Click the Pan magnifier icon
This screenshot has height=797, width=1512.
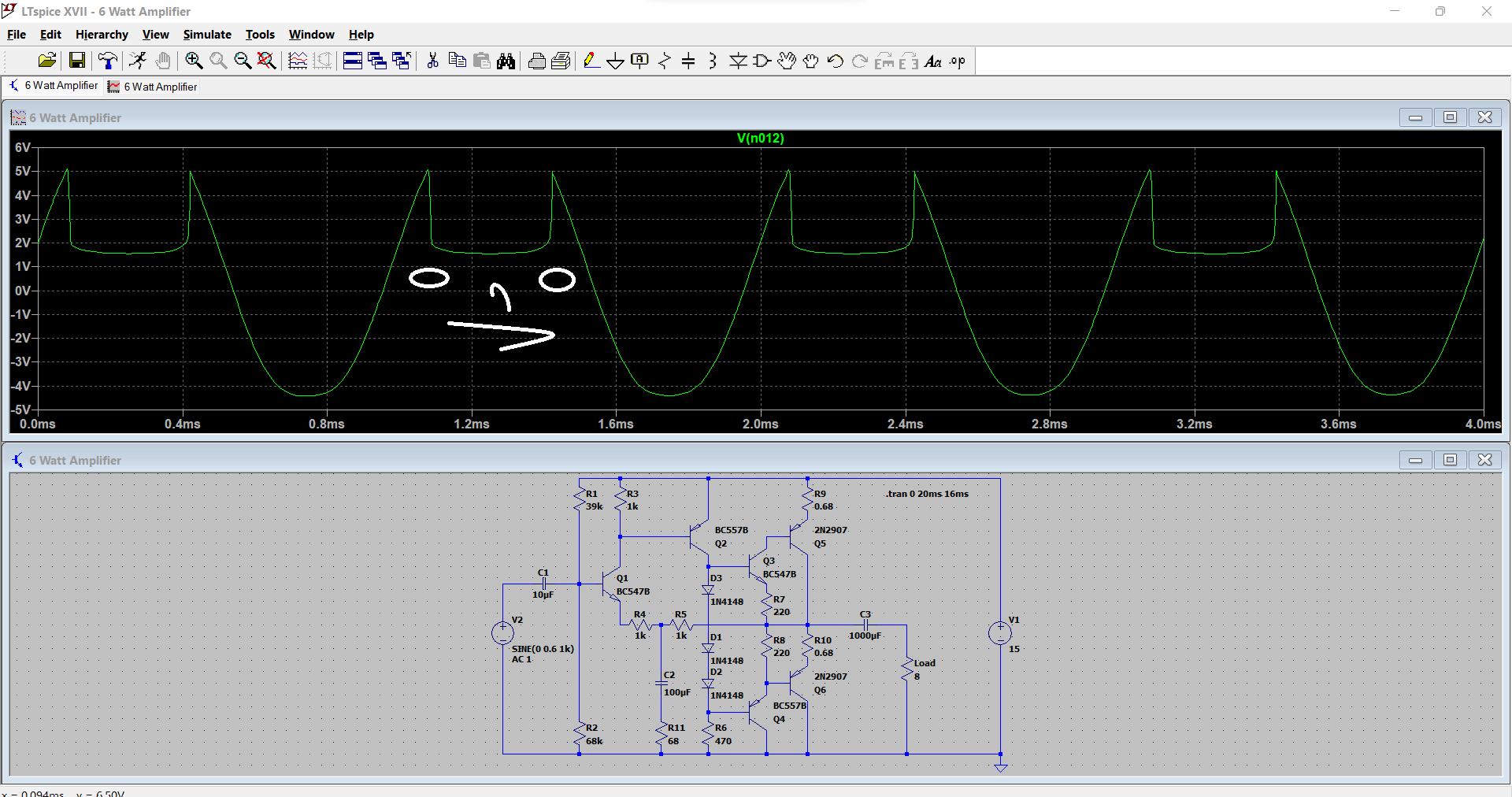pyautogui.click(x=218, y=61)
